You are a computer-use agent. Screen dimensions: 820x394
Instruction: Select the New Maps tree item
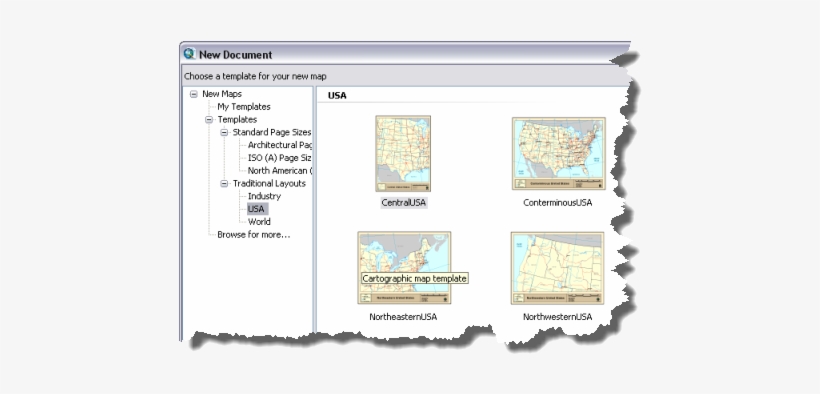pyautogui.click(x=222, y=94)
